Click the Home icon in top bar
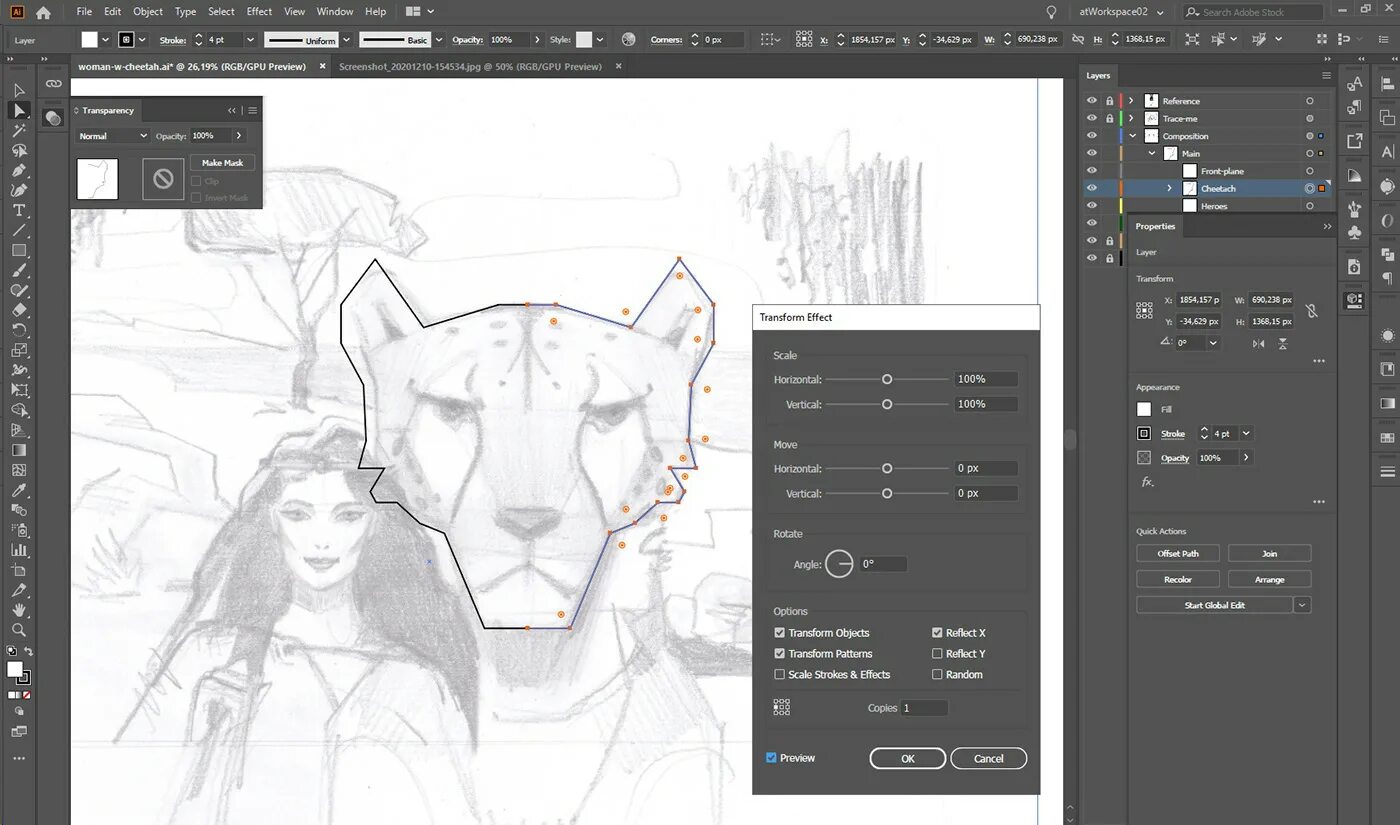This screenshot has width=1400, height=825. tap(43, 12)
